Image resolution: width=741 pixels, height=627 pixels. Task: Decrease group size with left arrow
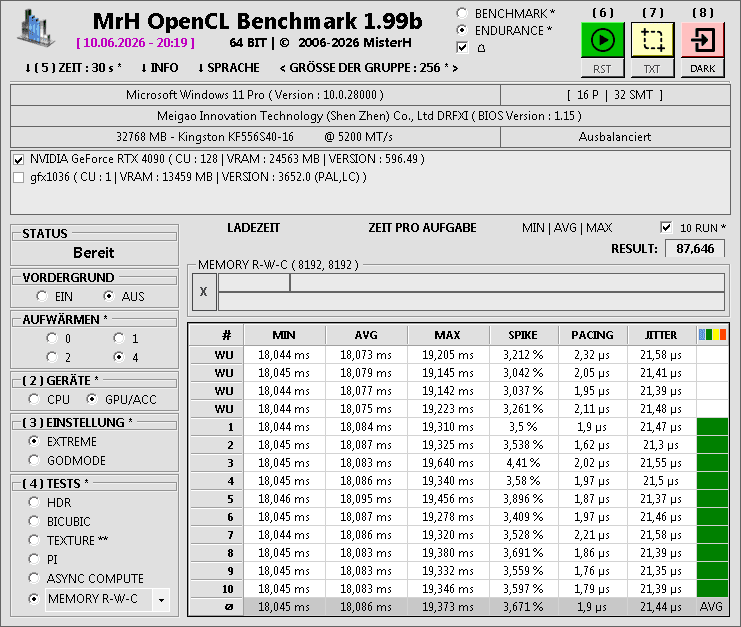283,69
